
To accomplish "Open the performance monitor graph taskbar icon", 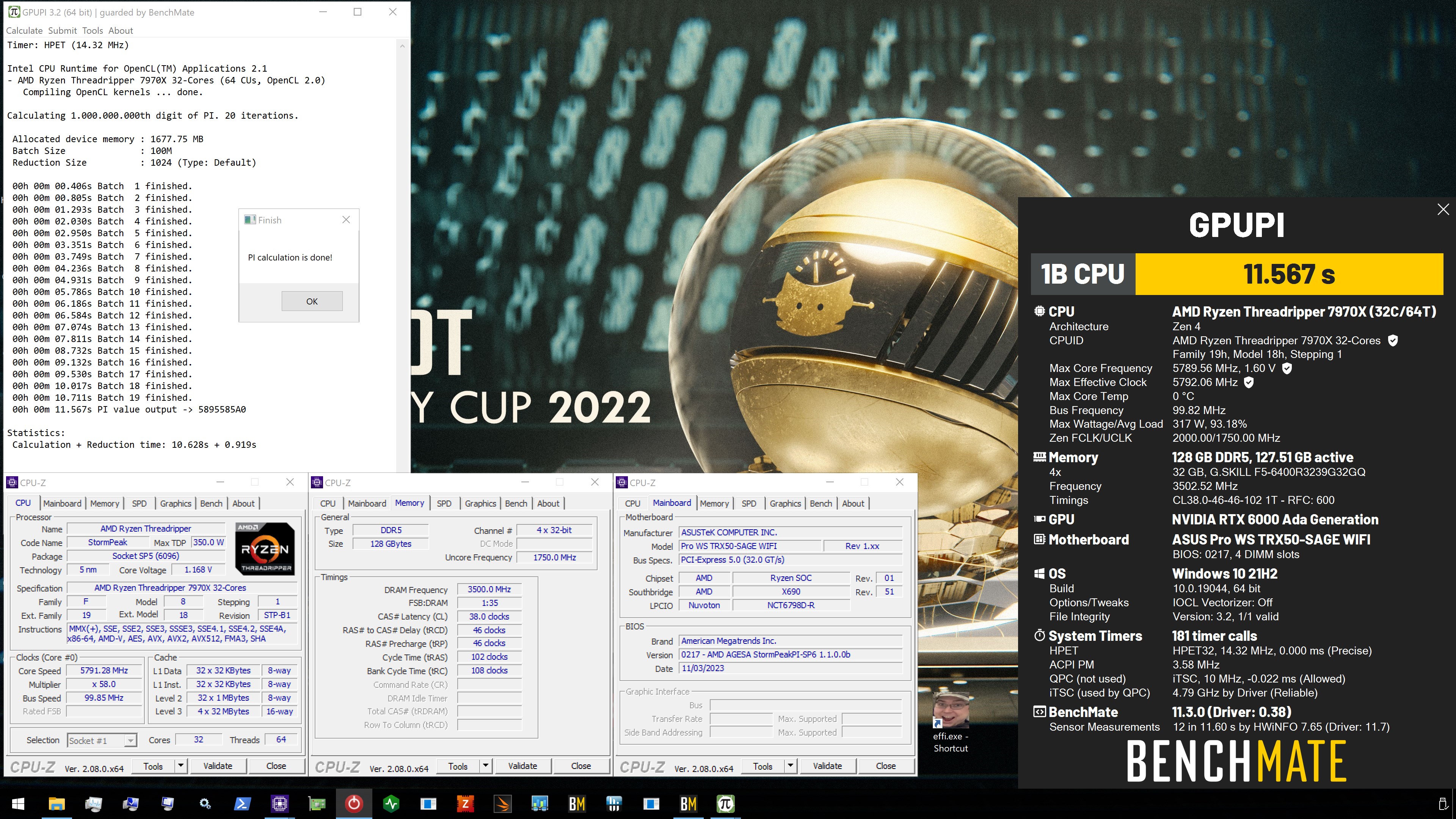I will pyautogui.click(x=93, y=803).
